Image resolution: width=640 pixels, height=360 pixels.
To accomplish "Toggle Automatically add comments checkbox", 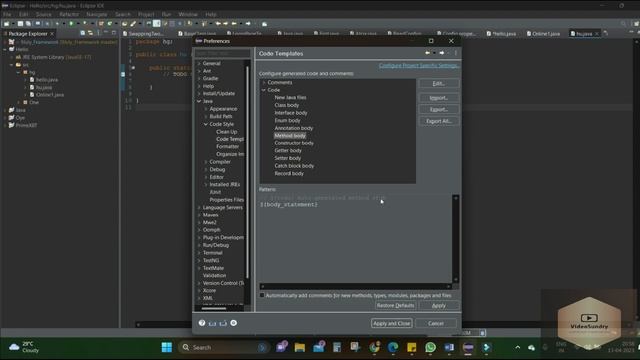I will coord(262,295).
